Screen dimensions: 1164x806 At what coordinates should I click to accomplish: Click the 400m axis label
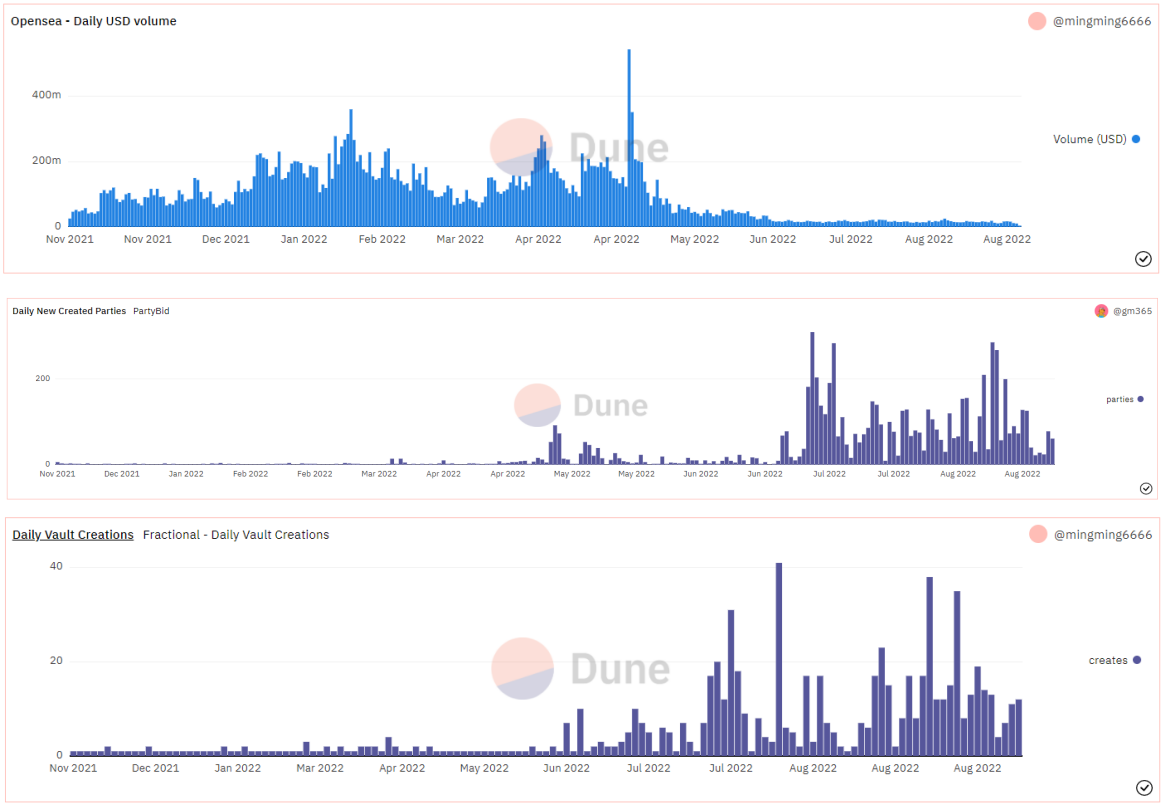(47, 95)
